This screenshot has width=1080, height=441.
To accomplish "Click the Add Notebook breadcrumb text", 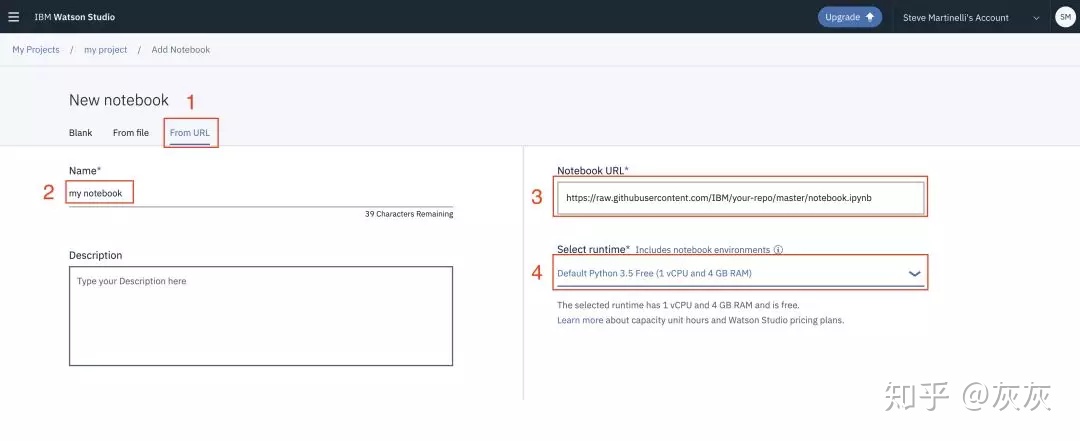I will pyautogui.click(x=180, y=50).
